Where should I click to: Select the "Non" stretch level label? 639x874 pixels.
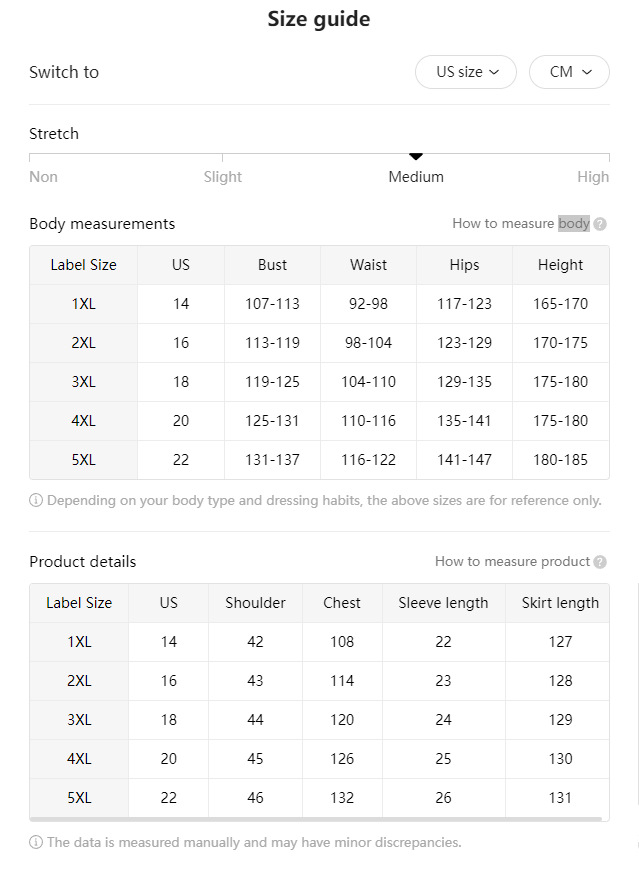pyautogui.click(x=44, y=177)
